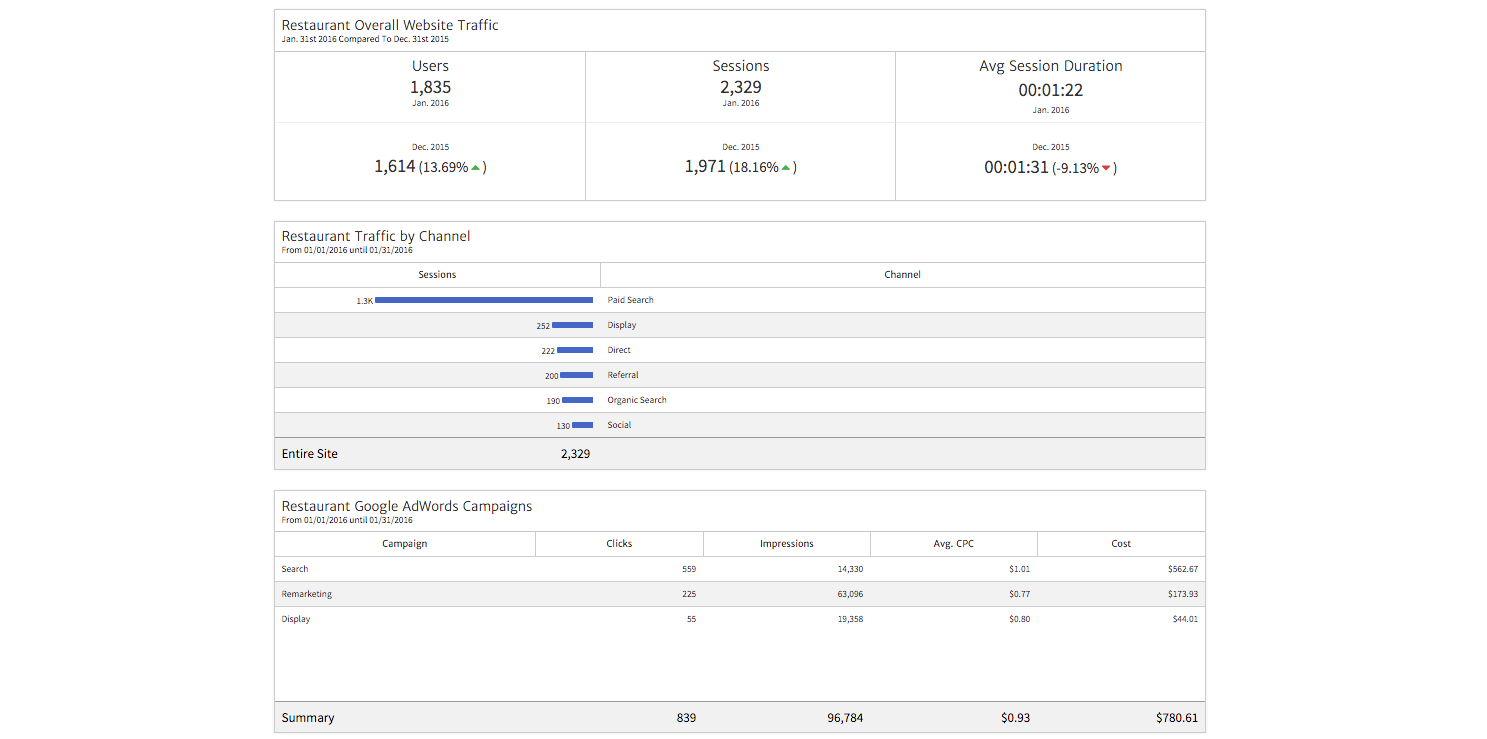This screenshot has height=739, width=1487.
Task: Click the Direct channel blue bar
Action: click(x=575, y=350)
